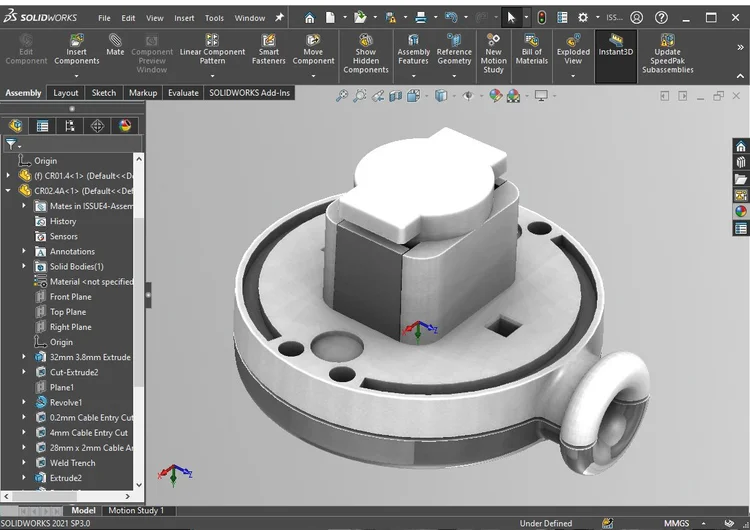The width and height of the screenshot is (750, 530).
Task: Select the Move Component tool
Action: (x=313, y=50)
